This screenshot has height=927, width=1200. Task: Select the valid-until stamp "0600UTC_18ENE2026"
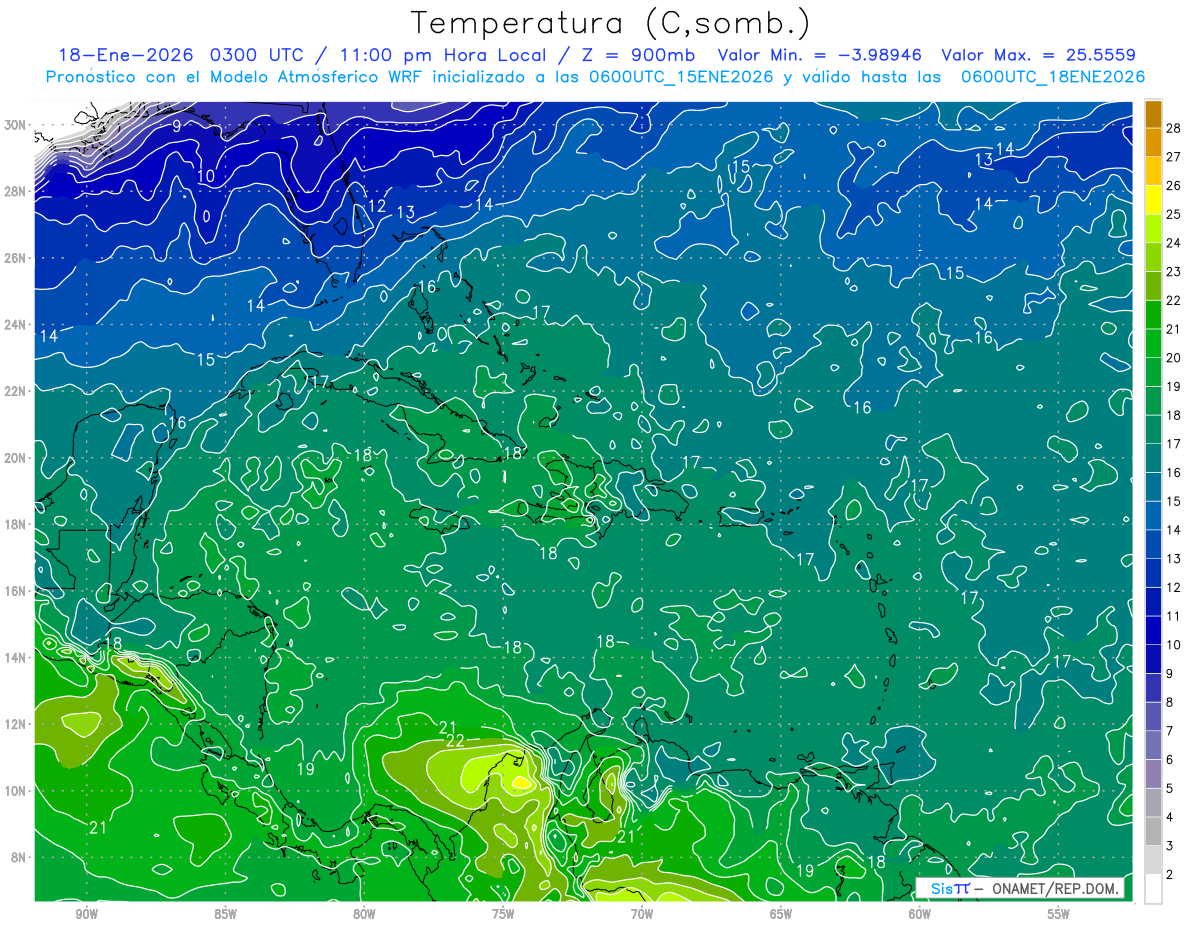1053,77
